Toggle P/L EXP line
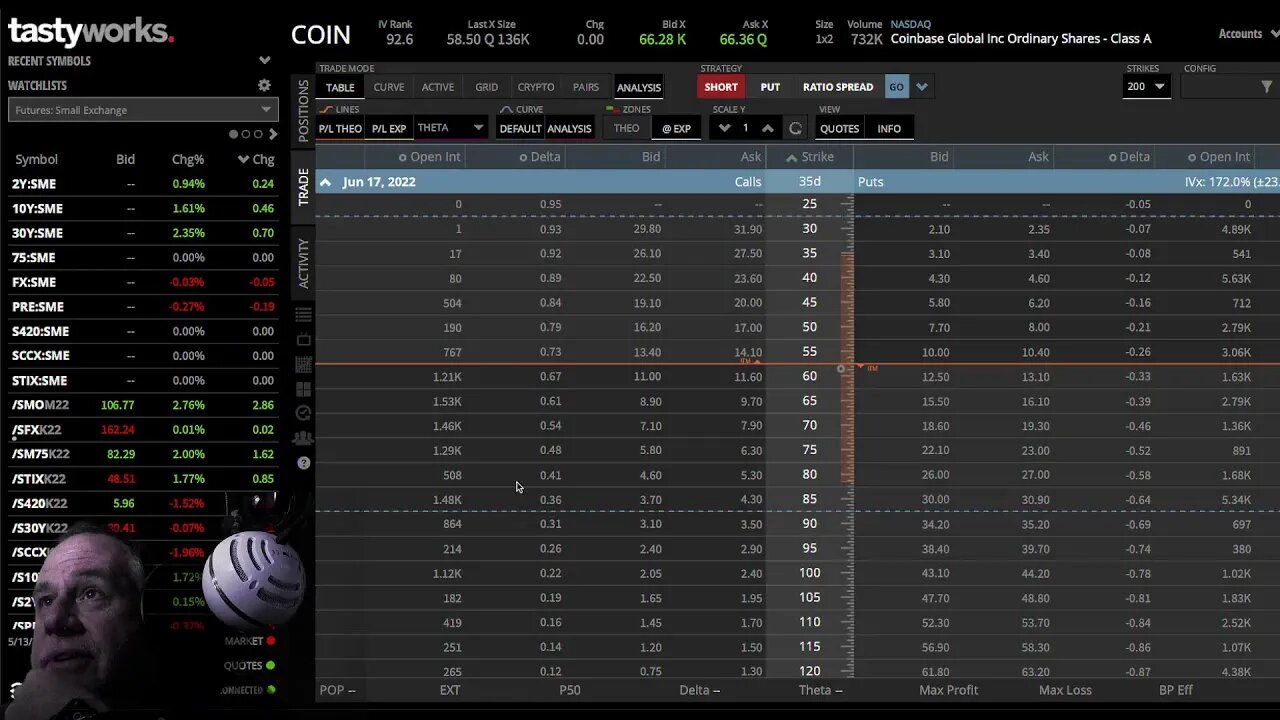The width and height of the screenshot is (1280, 720). pos(389,128)
